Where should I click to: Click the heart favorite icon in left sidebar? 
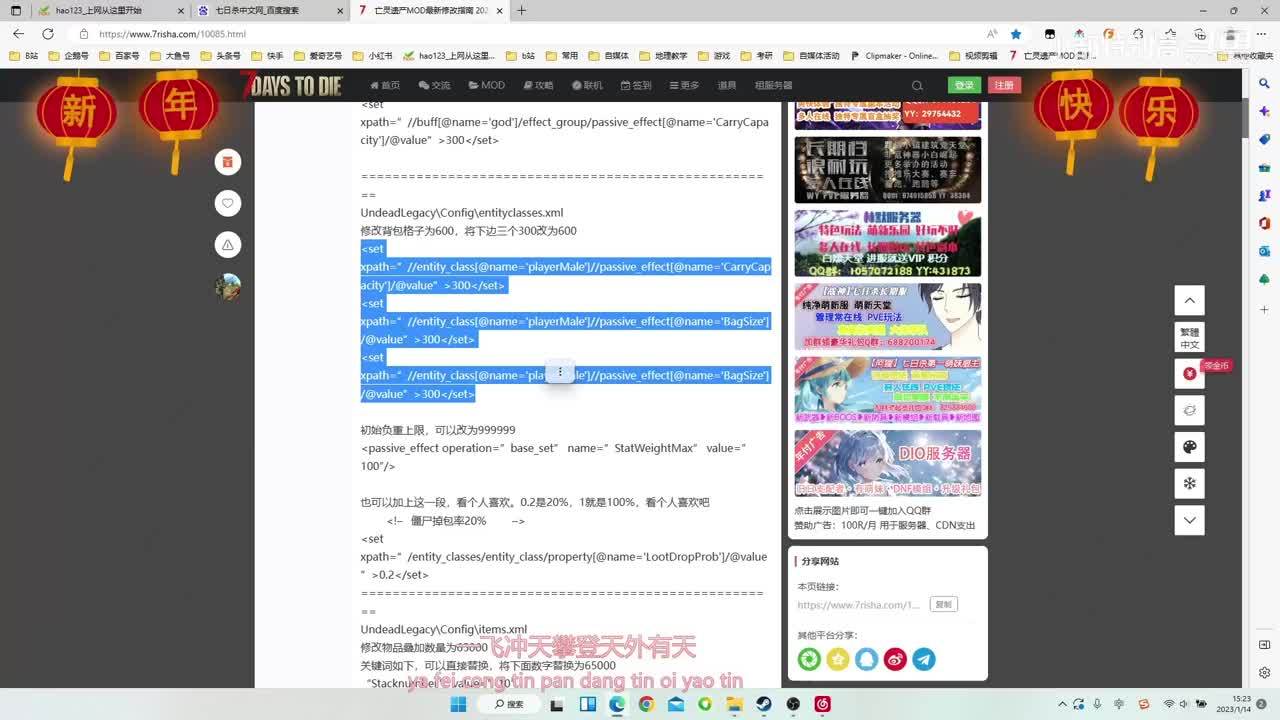pyautogui.click(x=228, y=203)
